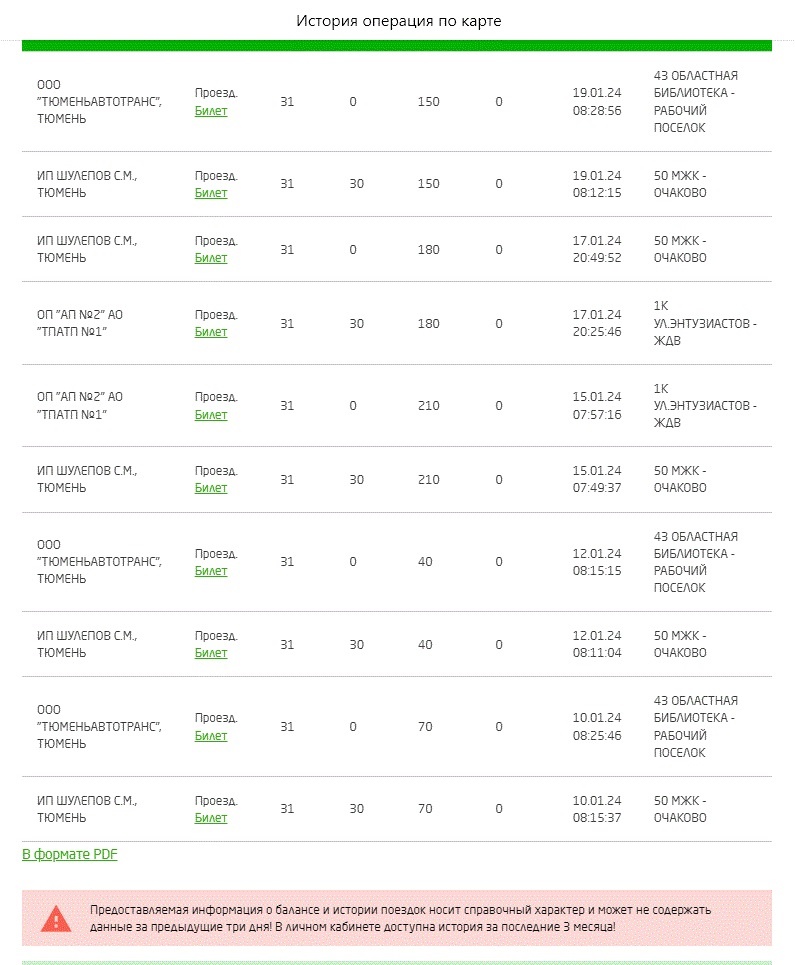
Task: Open Билет link for 19.01.24 08:28:56 trip
Action: coord(211,111)
